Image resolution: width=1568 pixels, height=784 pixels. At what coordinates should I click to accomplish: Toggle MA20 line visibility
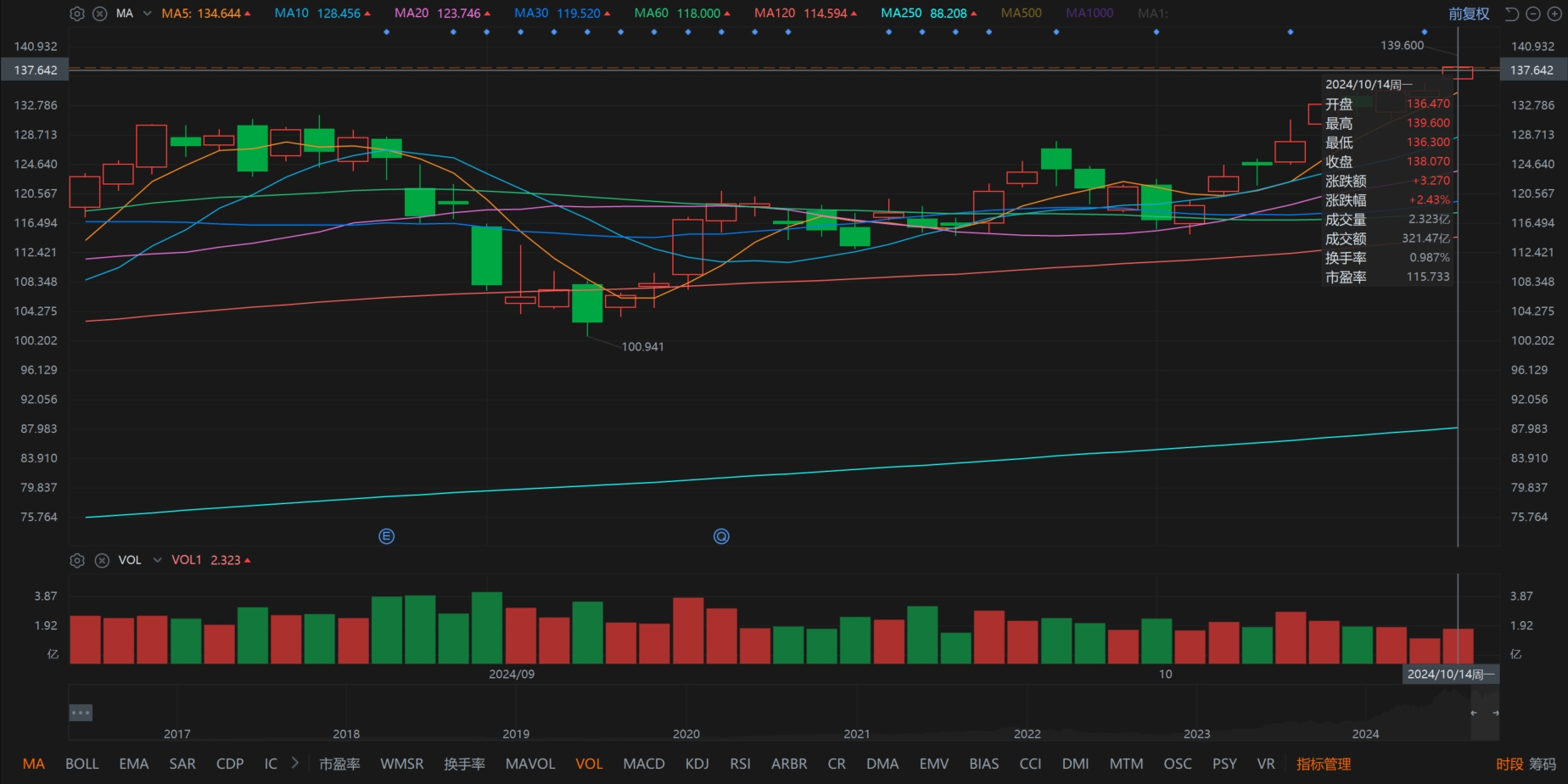pos(442,14)
